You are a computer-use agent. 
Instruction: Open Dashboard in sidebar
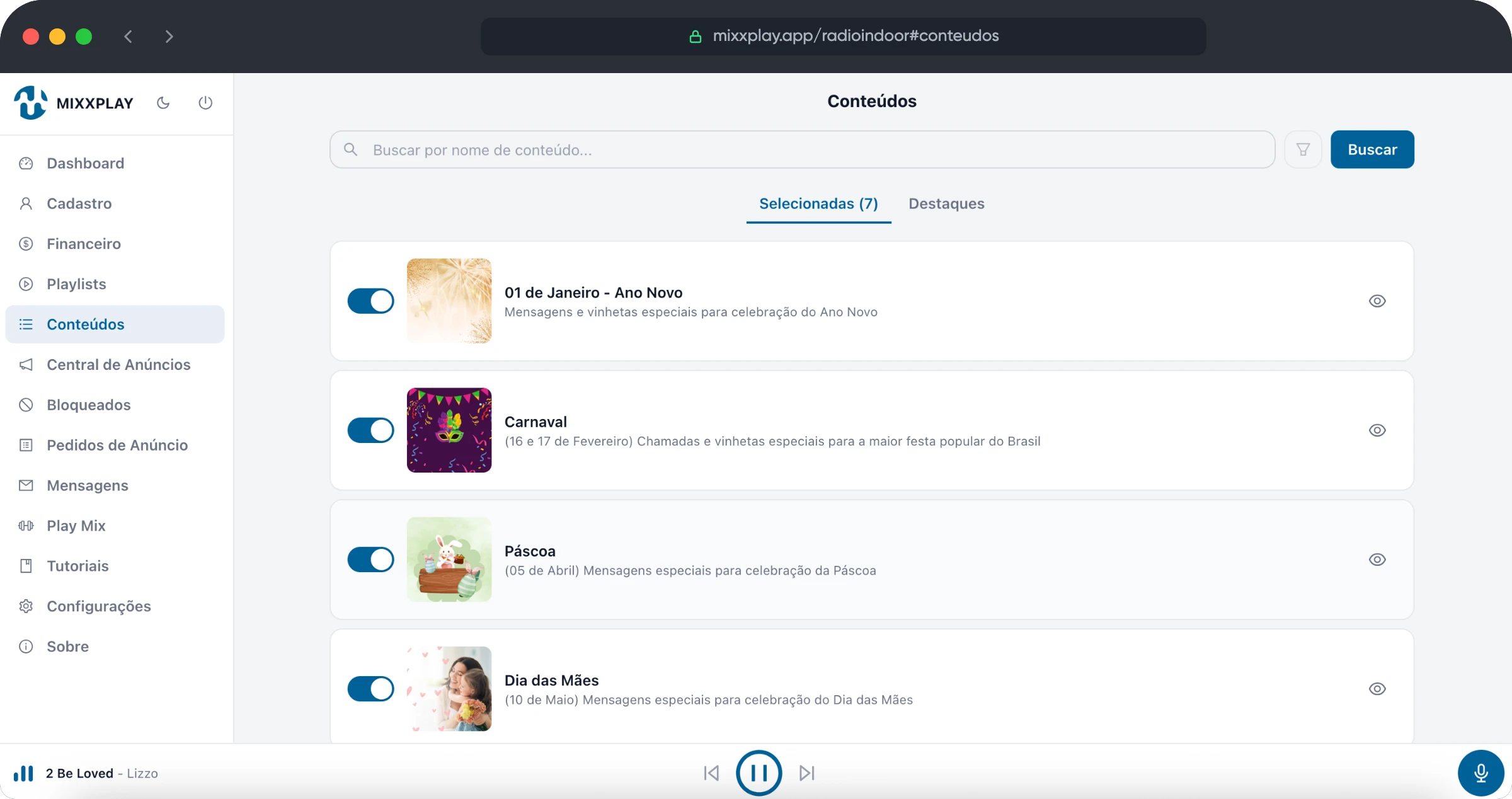[115, 163]
